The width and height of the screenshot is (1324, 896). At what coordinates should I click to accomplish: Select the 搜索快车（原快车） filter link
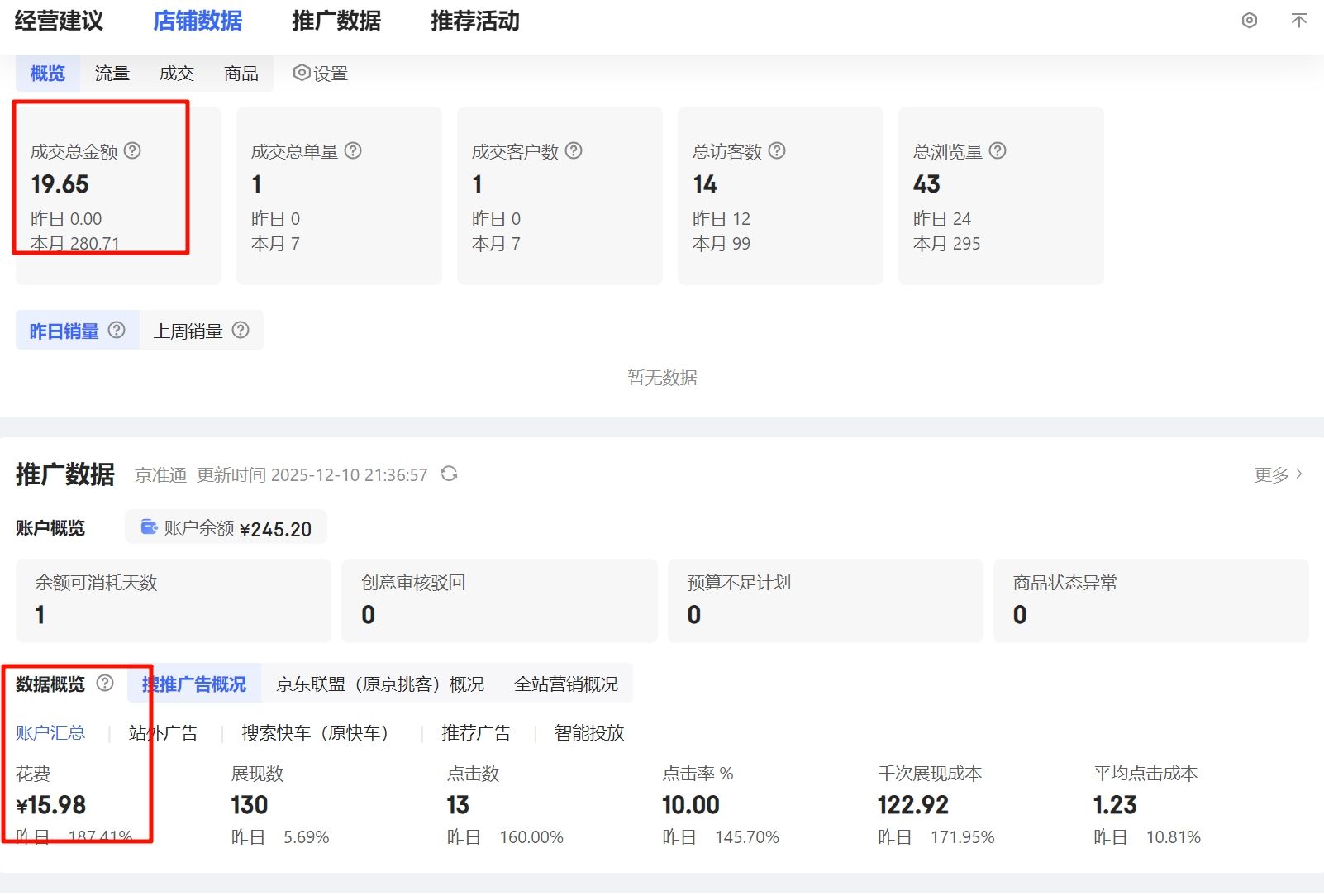click(315, 733)
